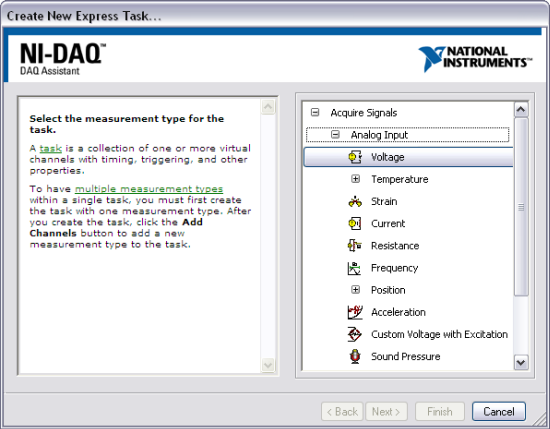Collapse the Acquire Signals tree node
This screenshot has height=429, width=550.
coord(315,113)
